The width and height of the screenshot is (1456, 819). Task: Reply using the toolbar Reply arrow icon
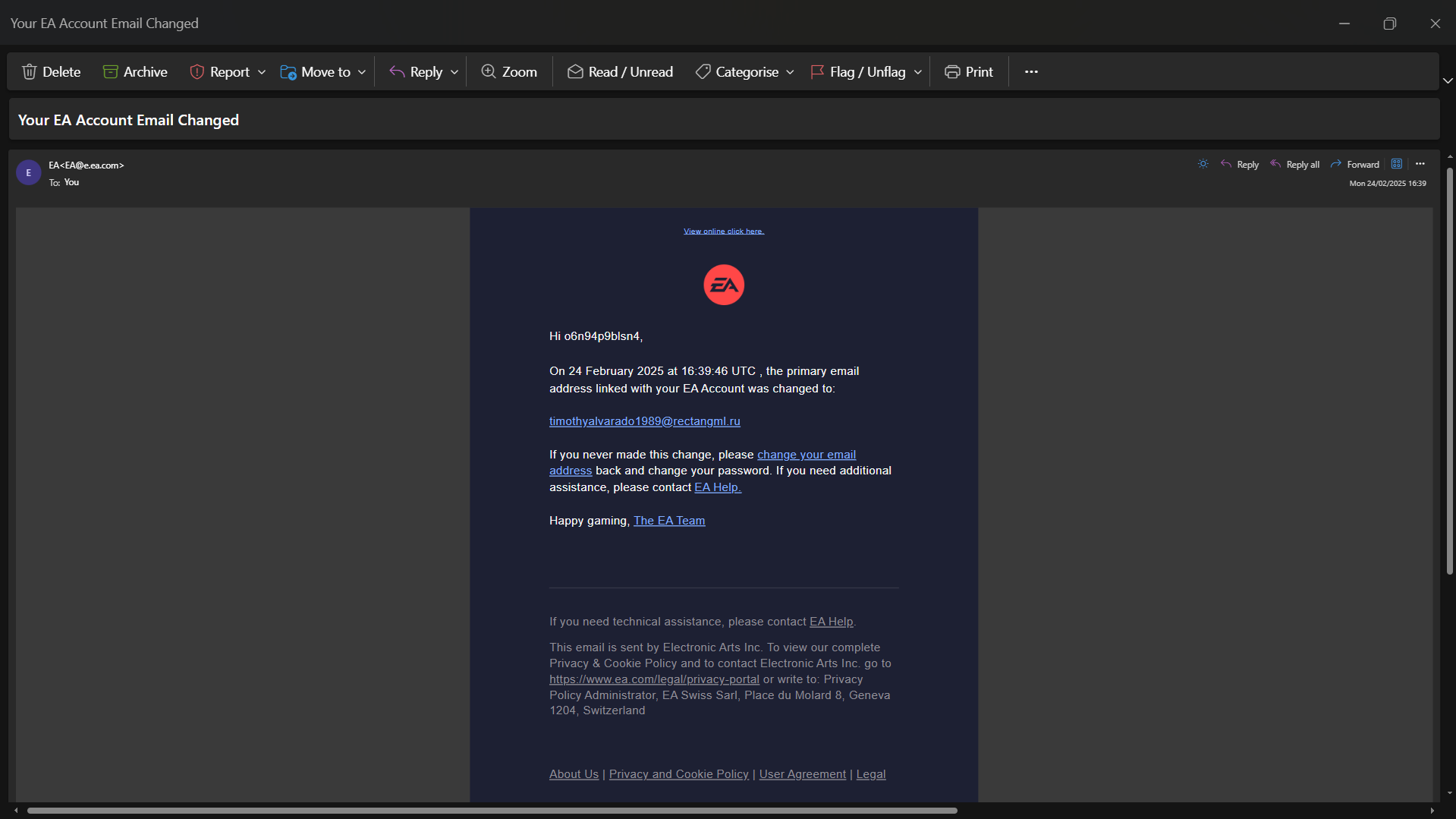click(x=397, y=72)
